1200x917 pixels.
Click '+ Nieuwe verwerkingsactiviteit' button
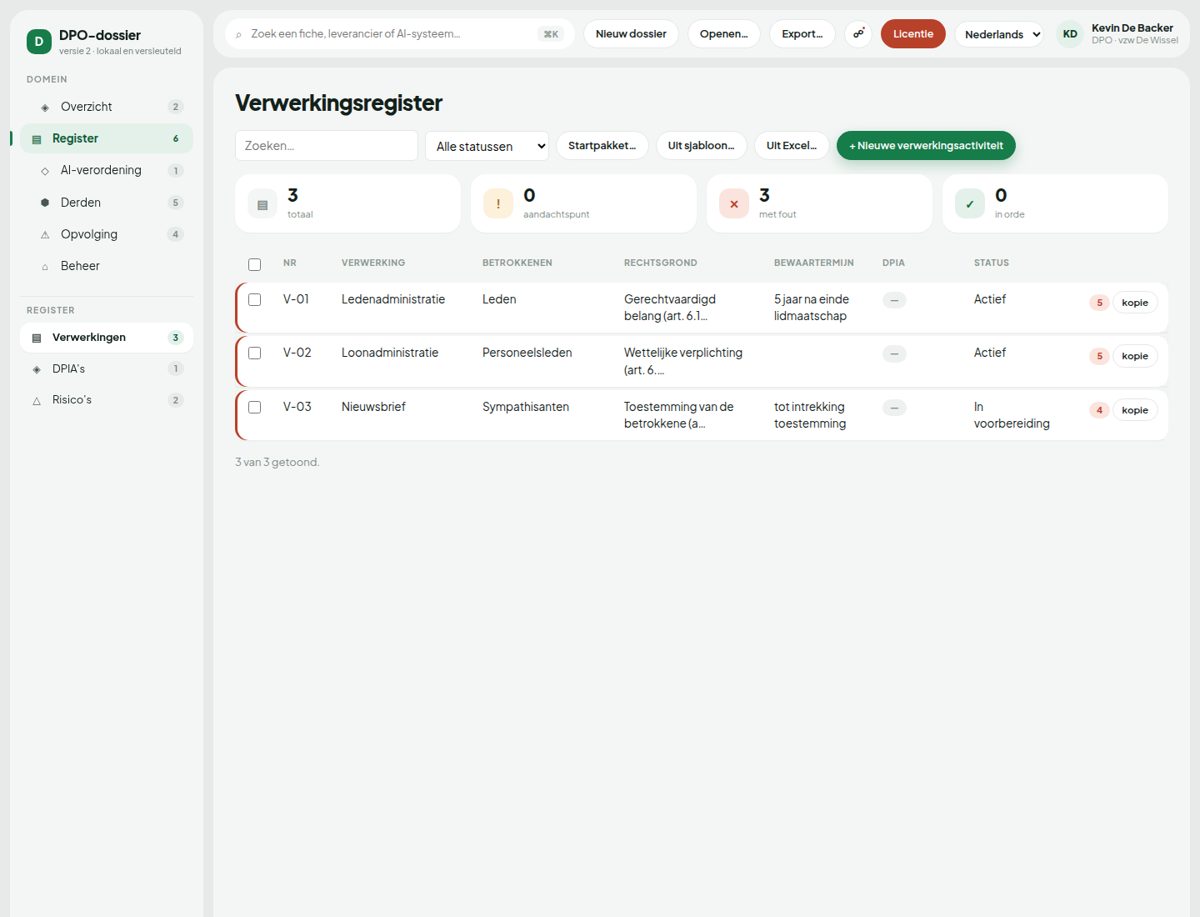tap(926, 146)
